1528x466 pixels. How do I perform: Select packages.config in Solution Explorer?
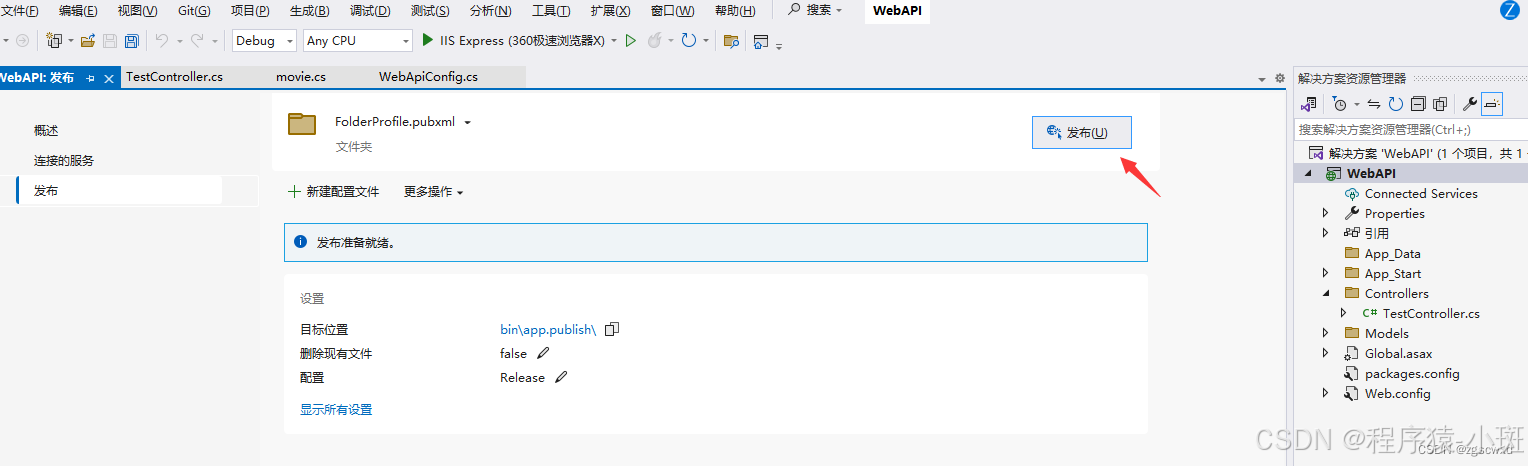pyautogui.click(x=1412, y=373)
